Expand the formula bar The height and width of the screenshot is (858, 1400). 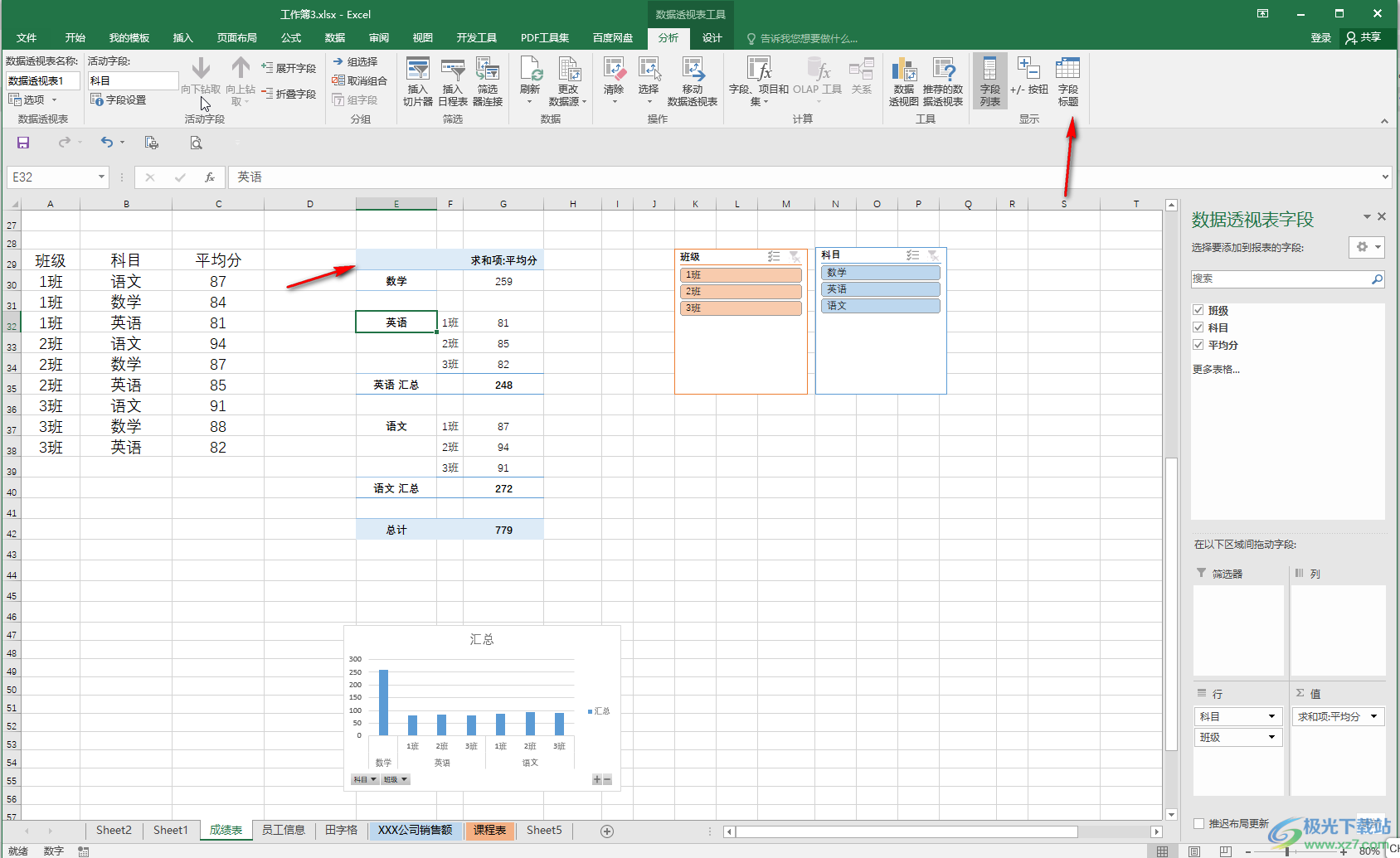(1385, 177)
